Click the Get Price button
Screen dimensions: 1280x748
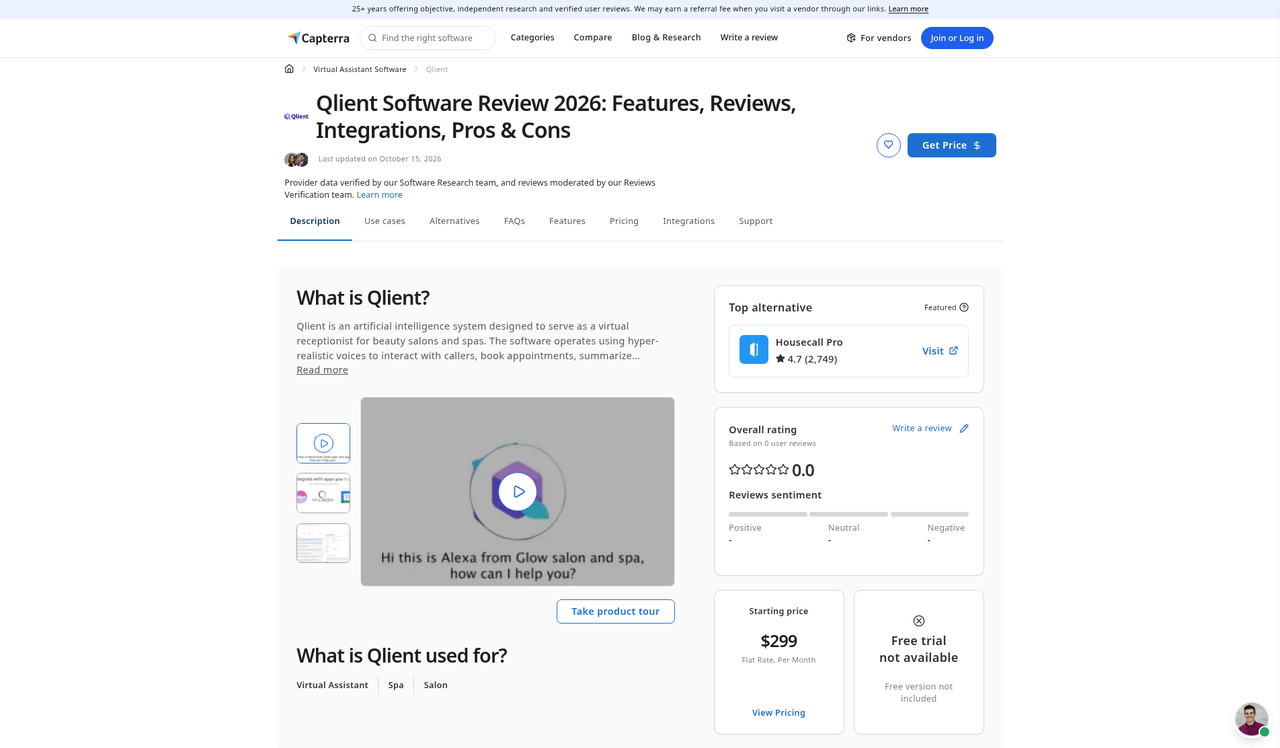(x=952, y=145)
